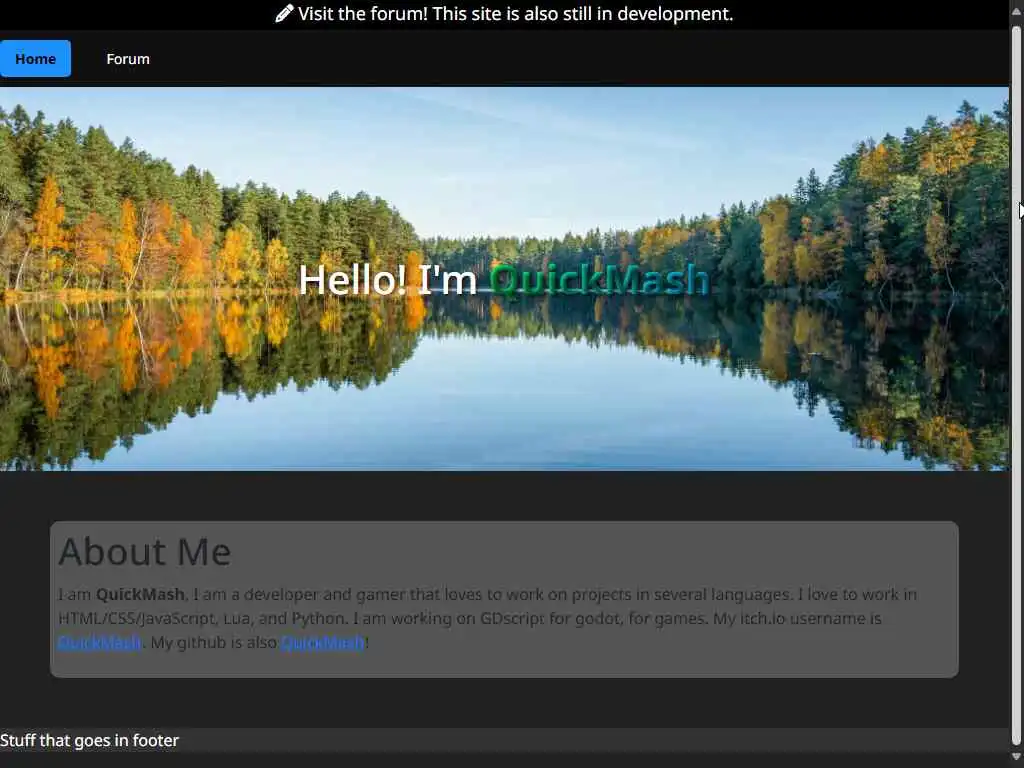The width and height of the screenshot is (1024, 768).
Task: Click the green QuickMash name in the hero
Action: point(600,280)
